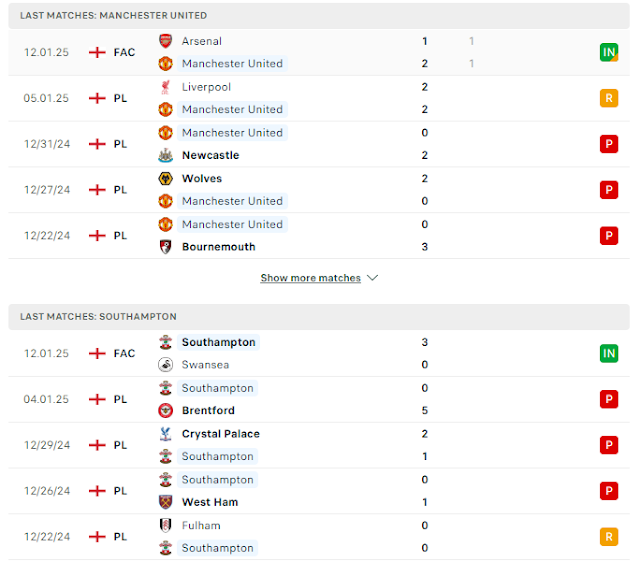This screenshot has height=562, width=640.
Task: Click green IN badge for Swansea match
Action: 609,353
